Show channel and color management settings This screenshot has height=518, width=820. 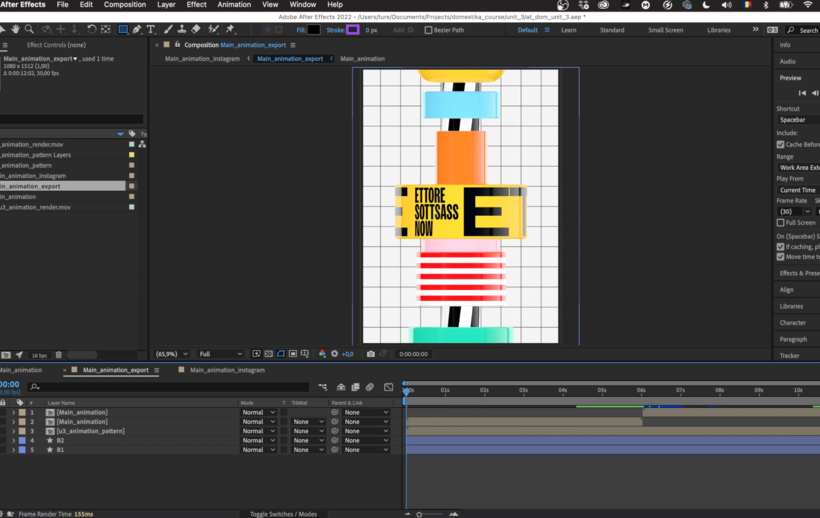(322, 354)
